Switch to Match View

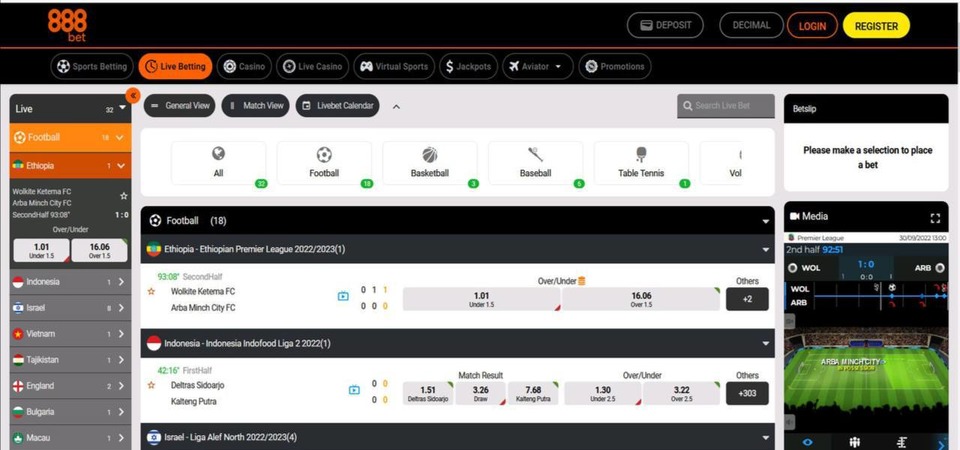coord(255,105)
